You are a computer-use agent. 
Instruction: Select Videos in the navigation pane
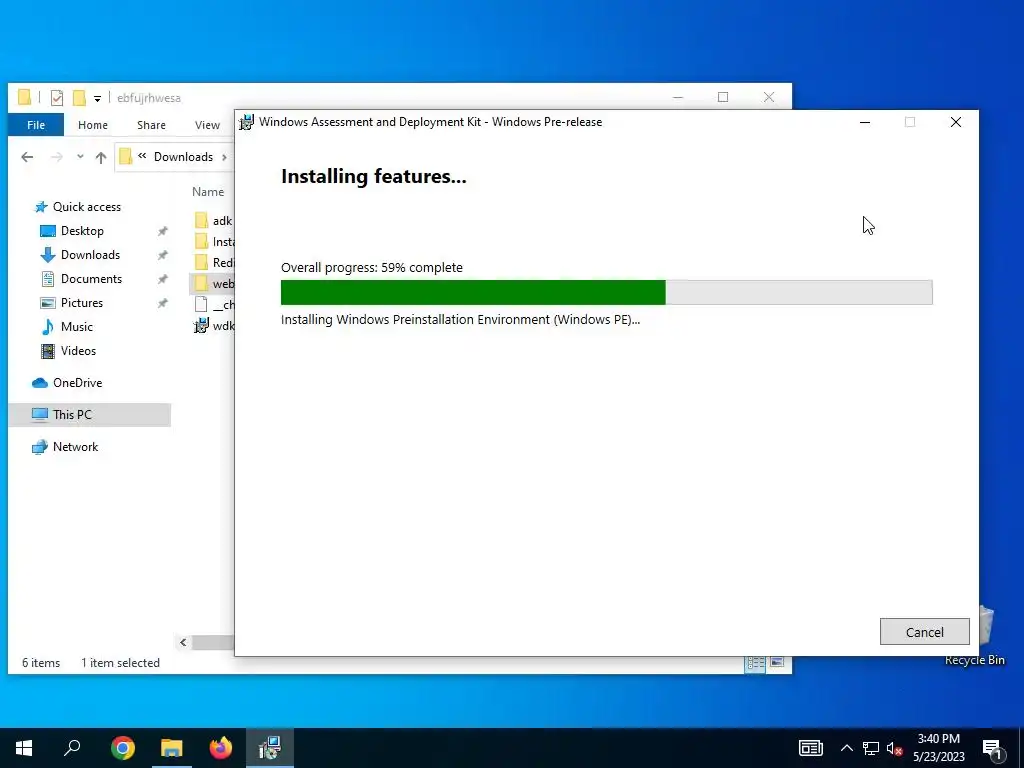(x=78, y=351)
